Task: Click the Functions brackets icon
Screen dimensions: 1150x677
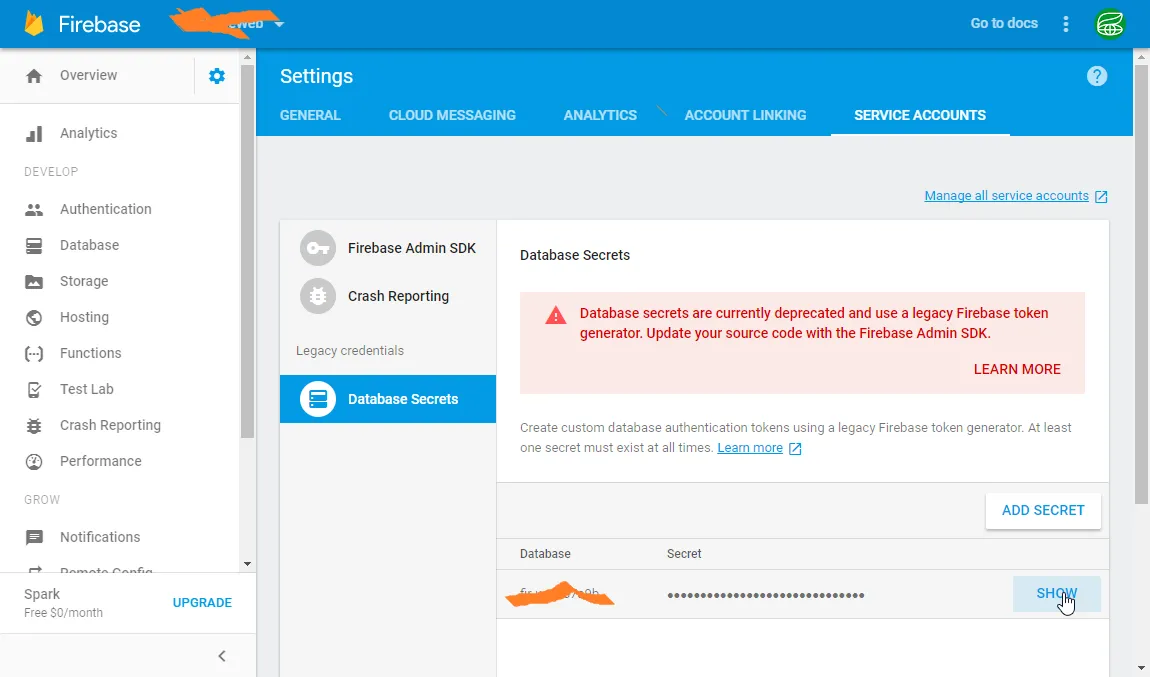Action: (x=34, y=354)
